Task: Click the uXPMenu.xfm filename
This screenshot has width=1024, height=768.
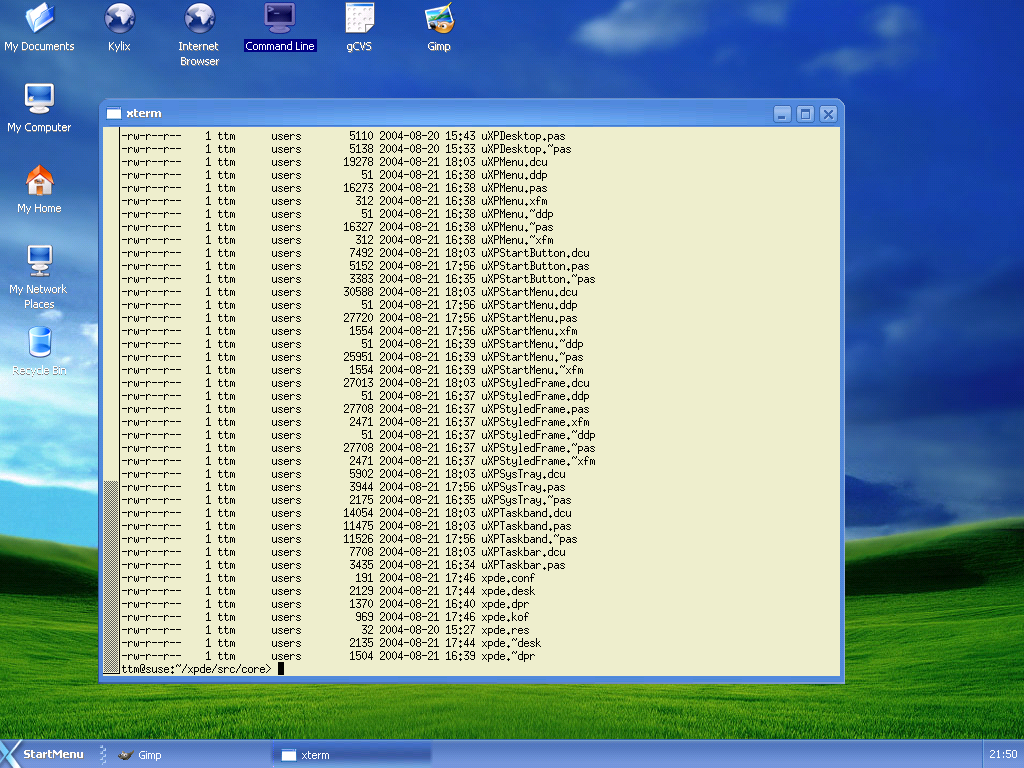Action: point(514,201)
